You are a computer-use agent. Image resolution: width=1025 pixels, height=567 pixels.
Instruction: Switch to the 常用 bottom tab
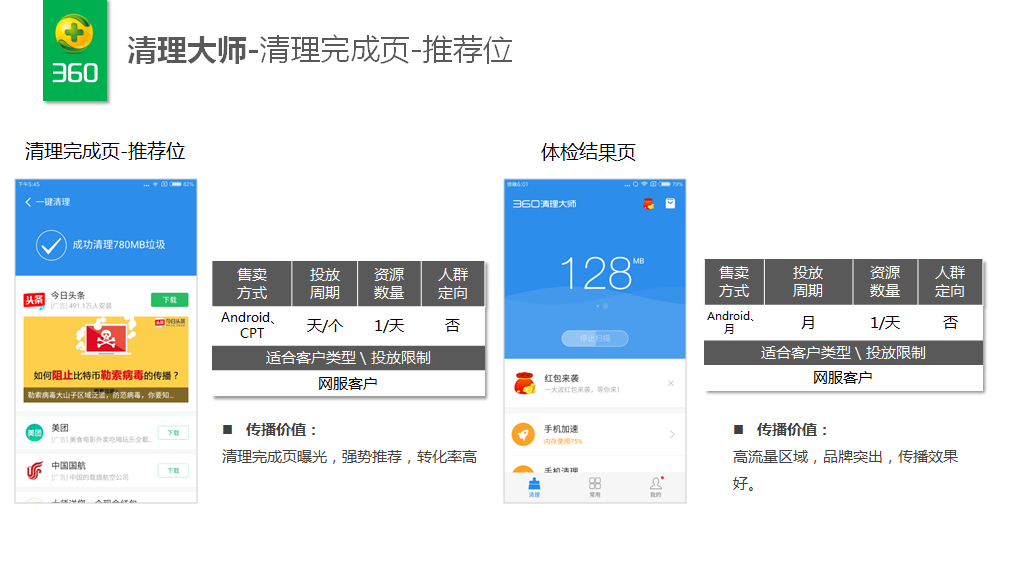[595, 487]
